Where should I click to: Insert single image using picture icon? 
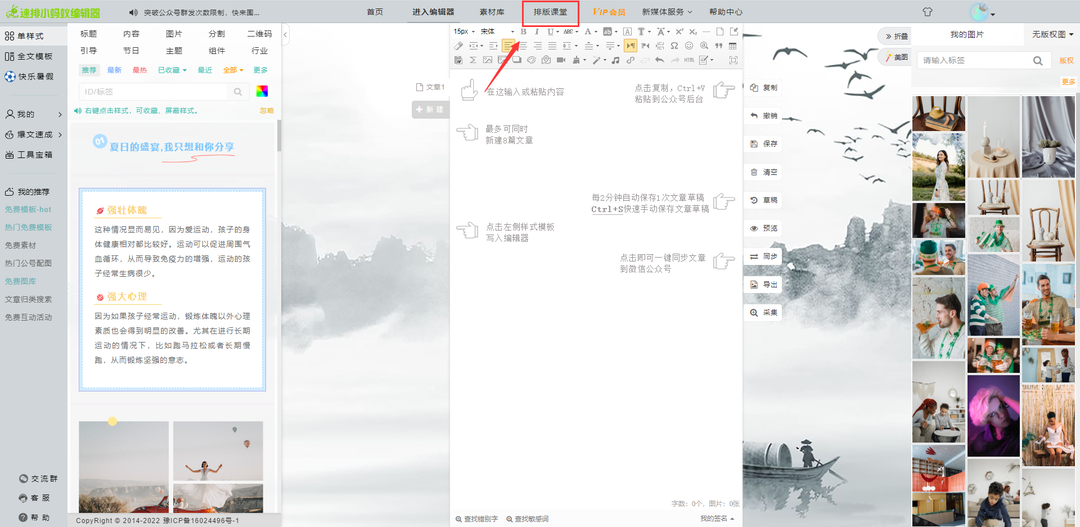pyautogui.click(x=488, y=60)
